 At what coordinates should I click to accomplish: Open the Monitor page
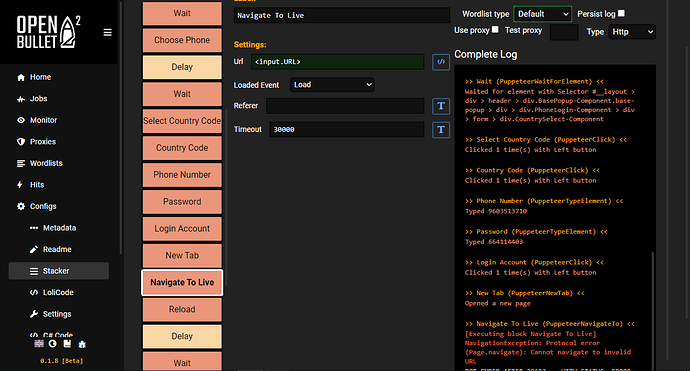click(x=43, y=120)
